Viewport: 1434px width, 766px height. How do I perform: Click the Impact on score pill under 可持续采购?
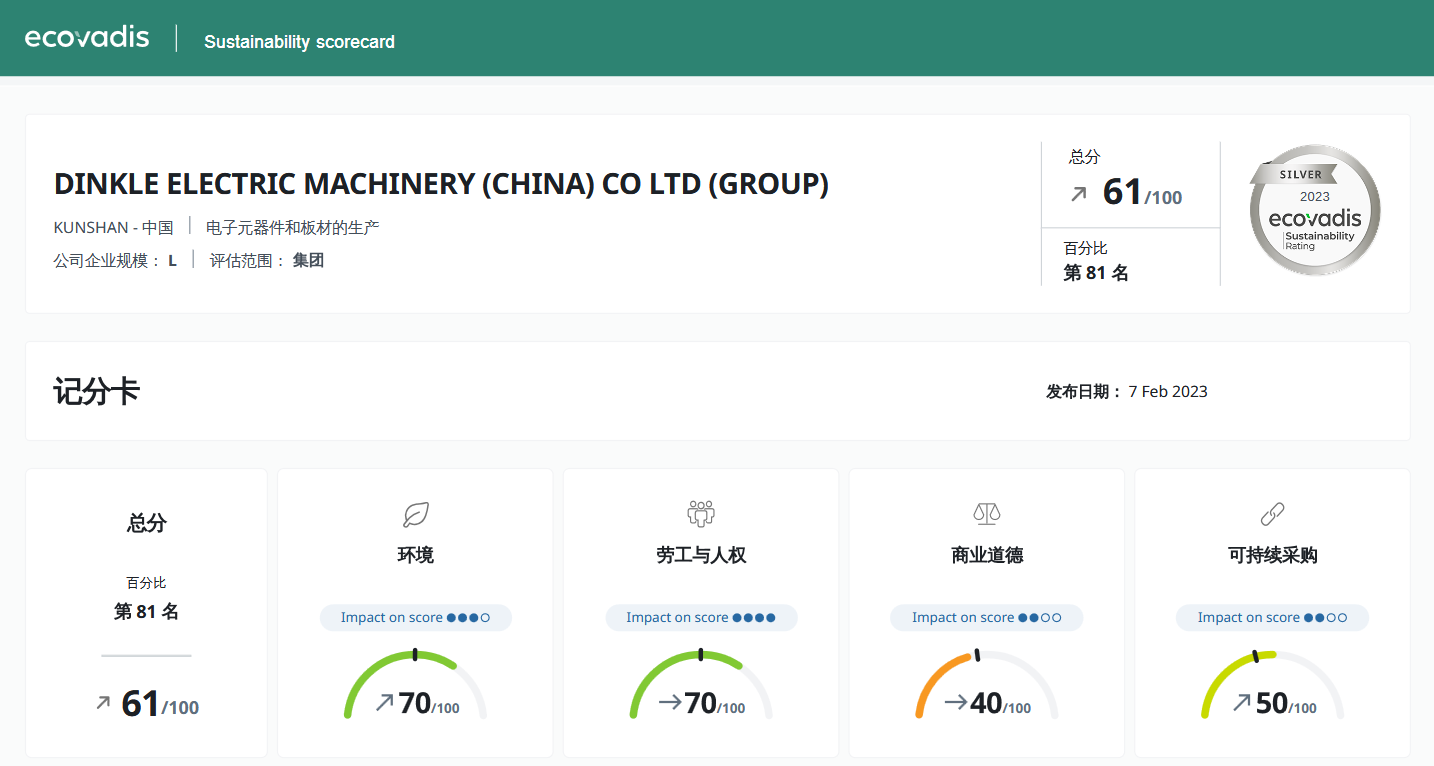tap(1272, 617)
